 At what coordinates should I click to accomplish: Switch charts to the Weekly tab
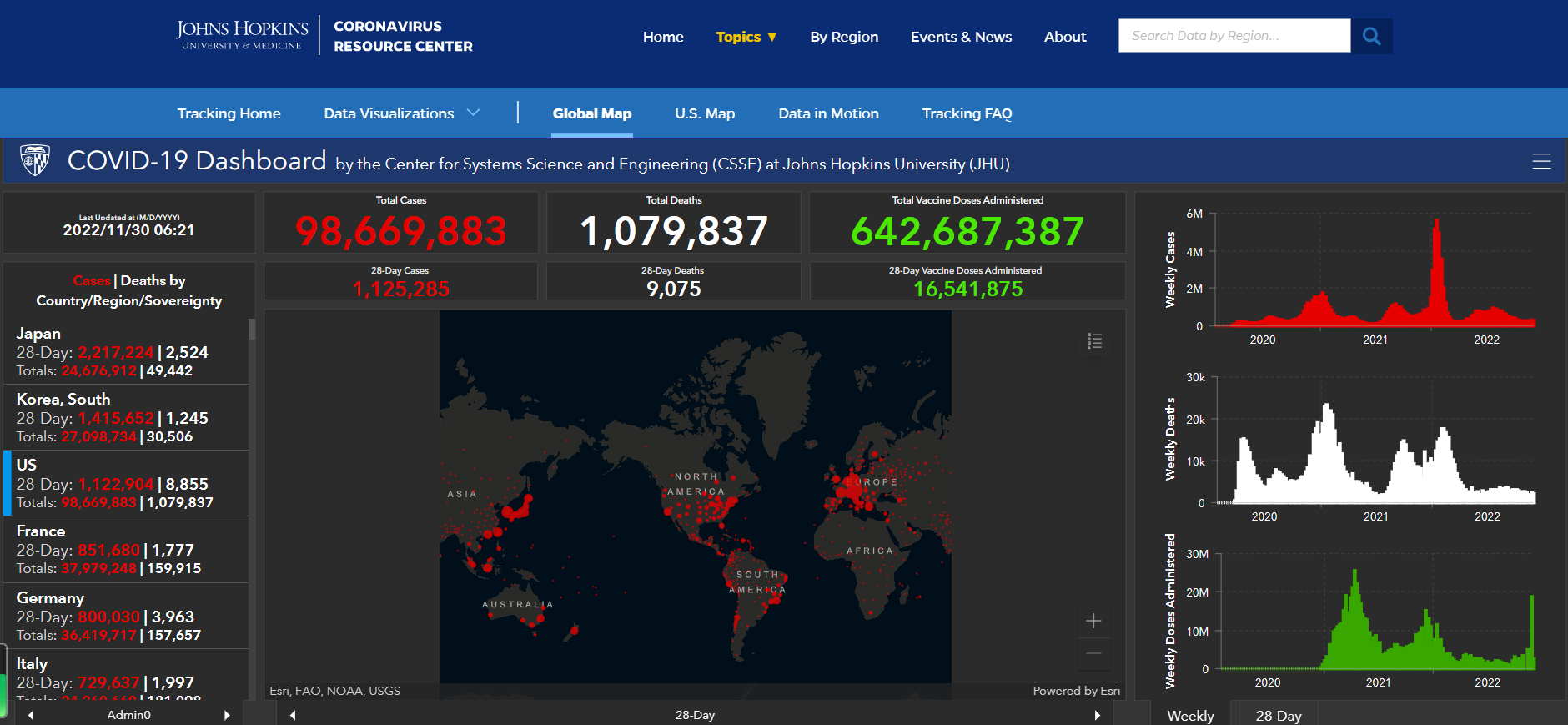1190,715
